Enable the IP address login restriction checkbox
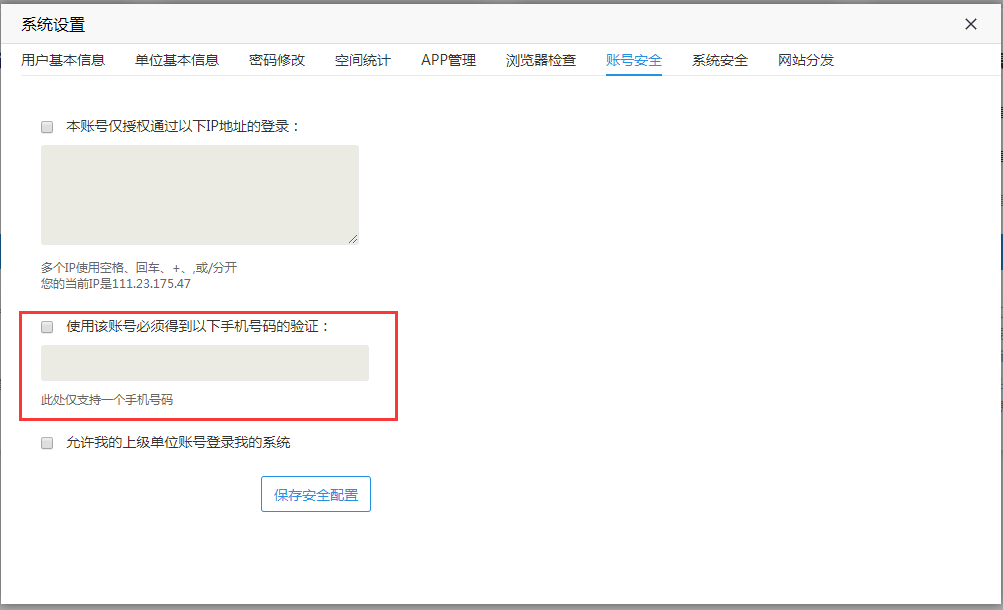 47,127
